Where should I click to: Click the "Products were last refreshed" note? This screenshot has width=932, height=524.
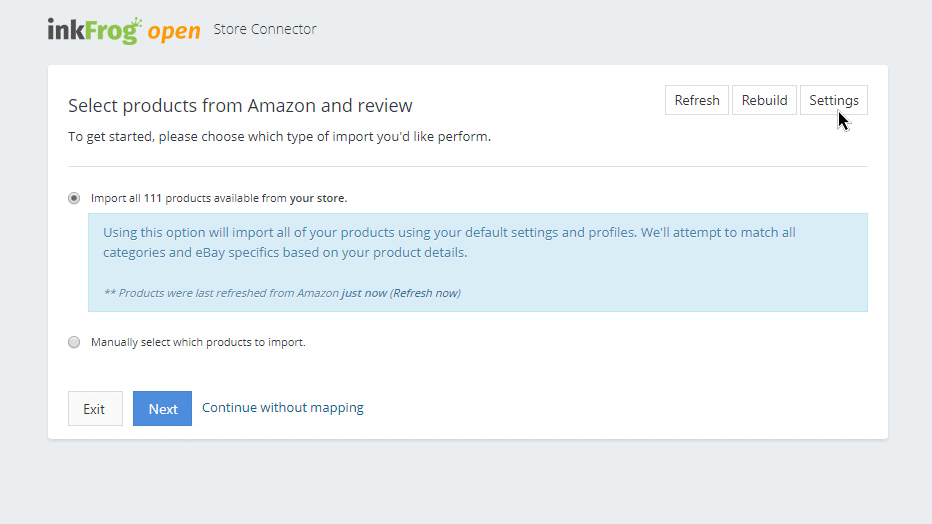point(220,293)
